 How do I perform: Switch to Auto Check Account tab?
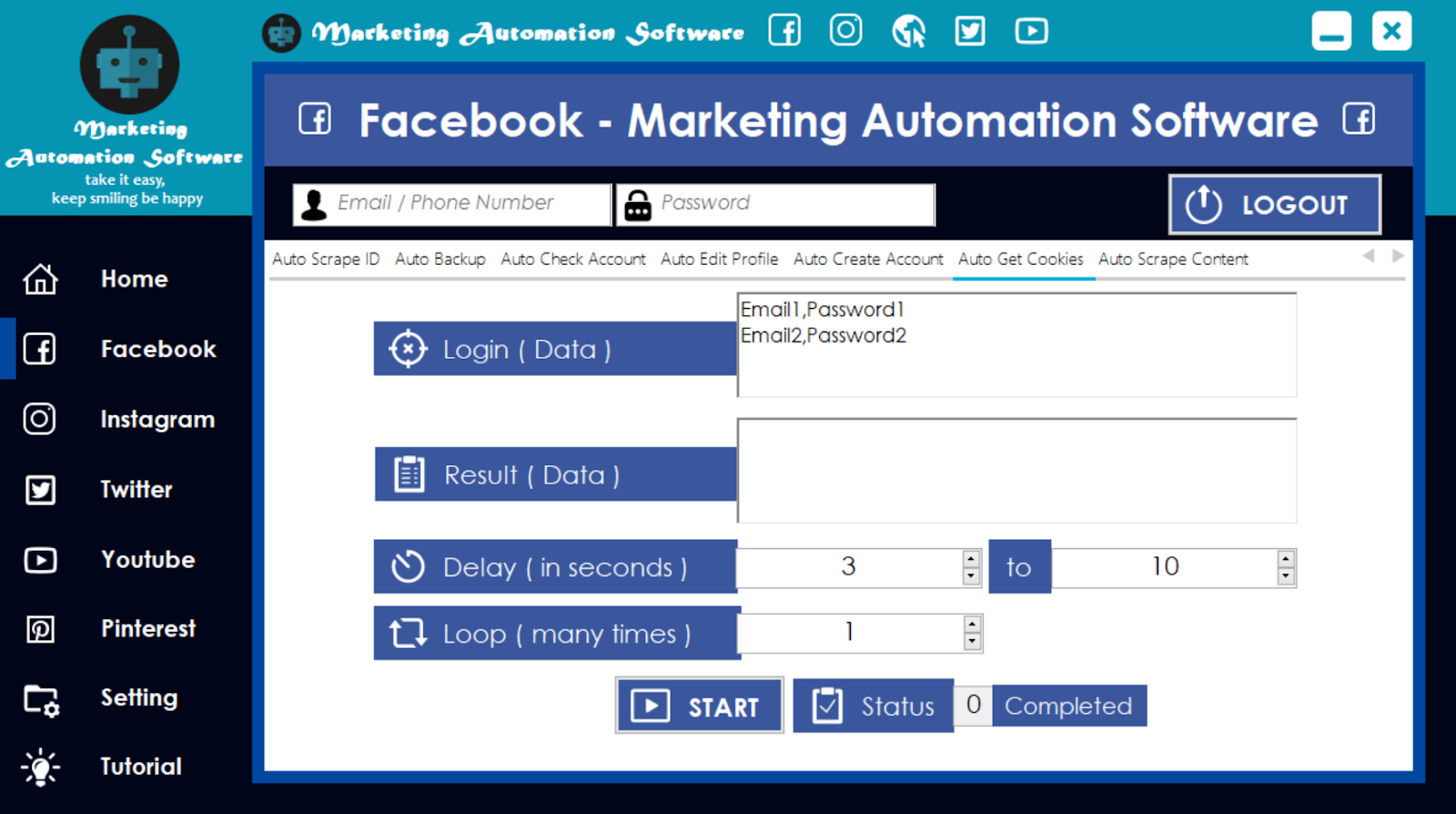coord(573,259)
